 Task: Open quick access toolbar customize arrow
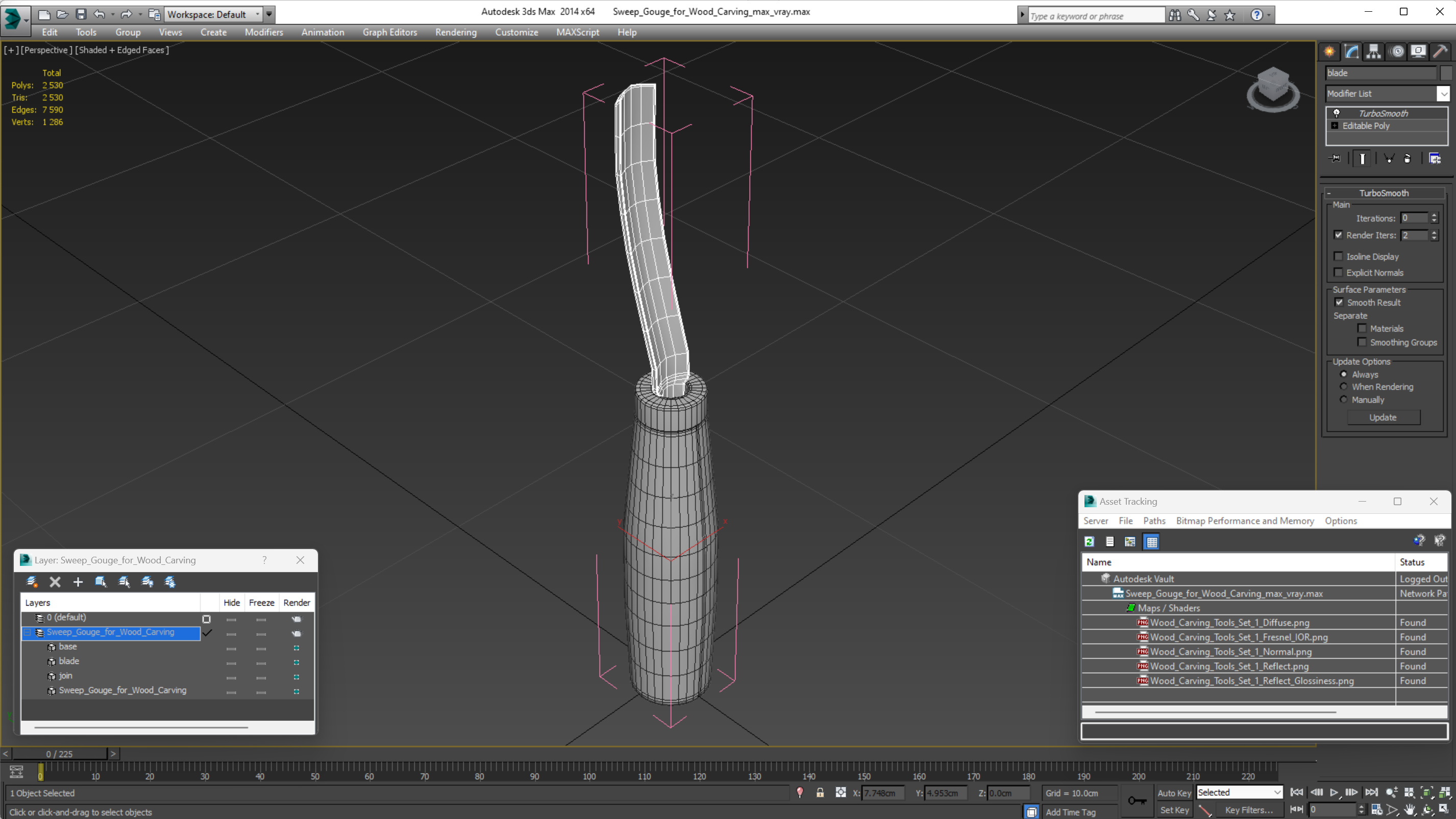[x=269, y=14]
